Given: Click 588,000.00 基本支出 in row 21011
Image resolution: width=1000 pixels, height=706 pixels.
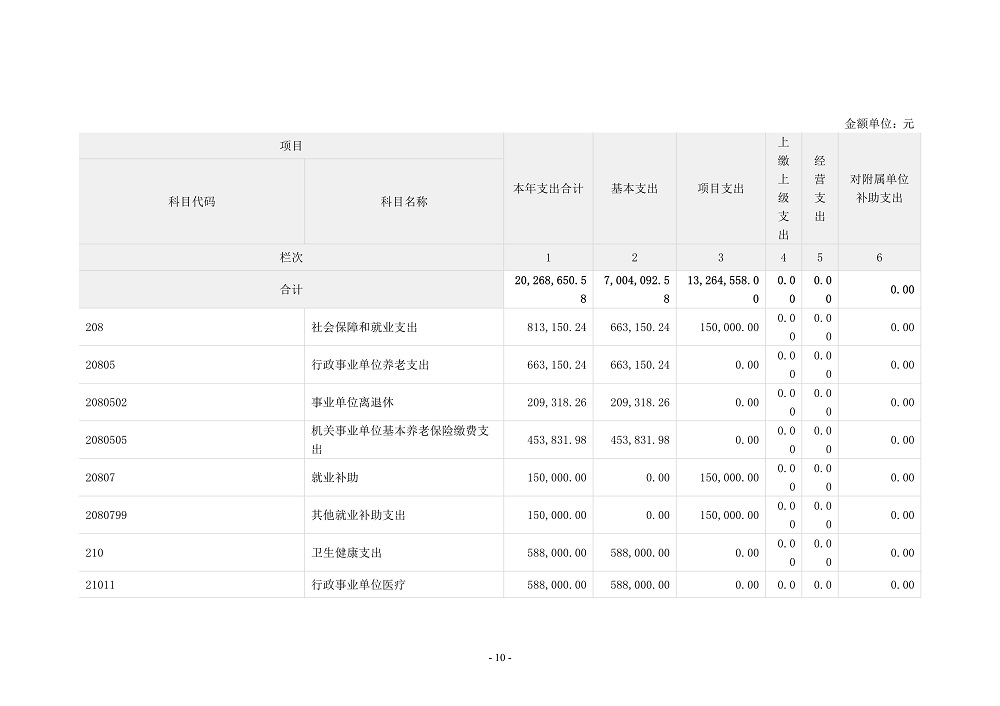Looking at the screenshot, I should tap(640, 584).
